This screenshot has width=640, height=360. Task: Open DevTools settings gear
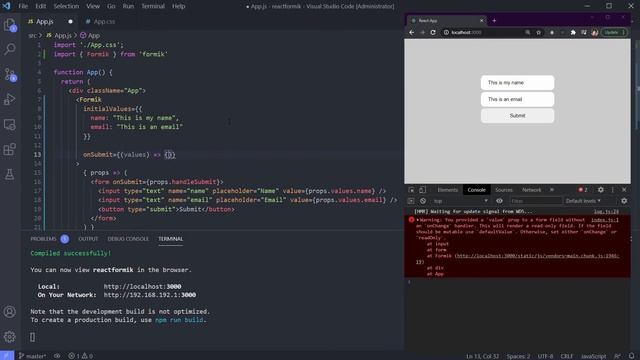(x=600, y=190)
